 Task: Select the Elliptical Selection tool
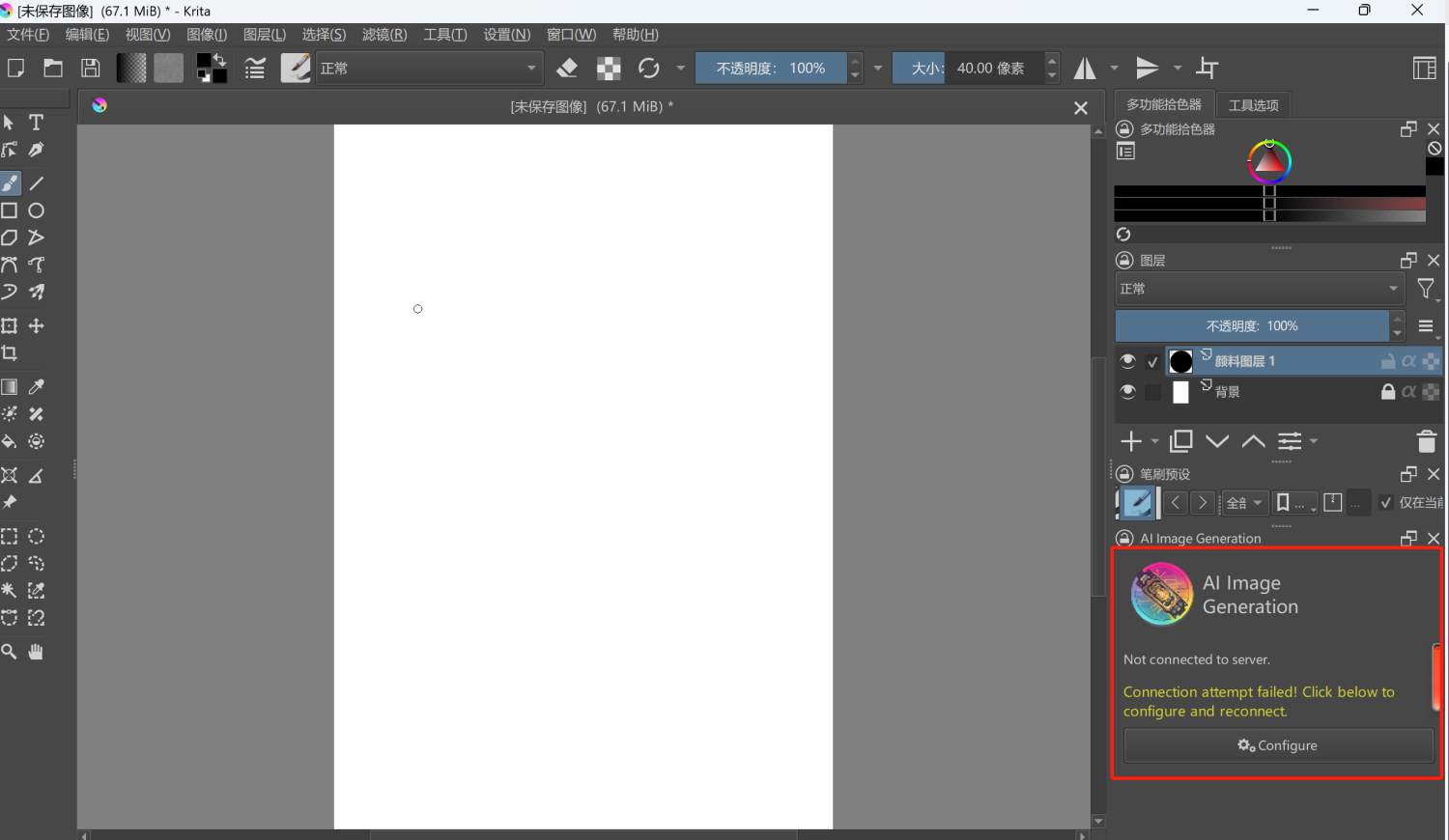tap(37, 537)
